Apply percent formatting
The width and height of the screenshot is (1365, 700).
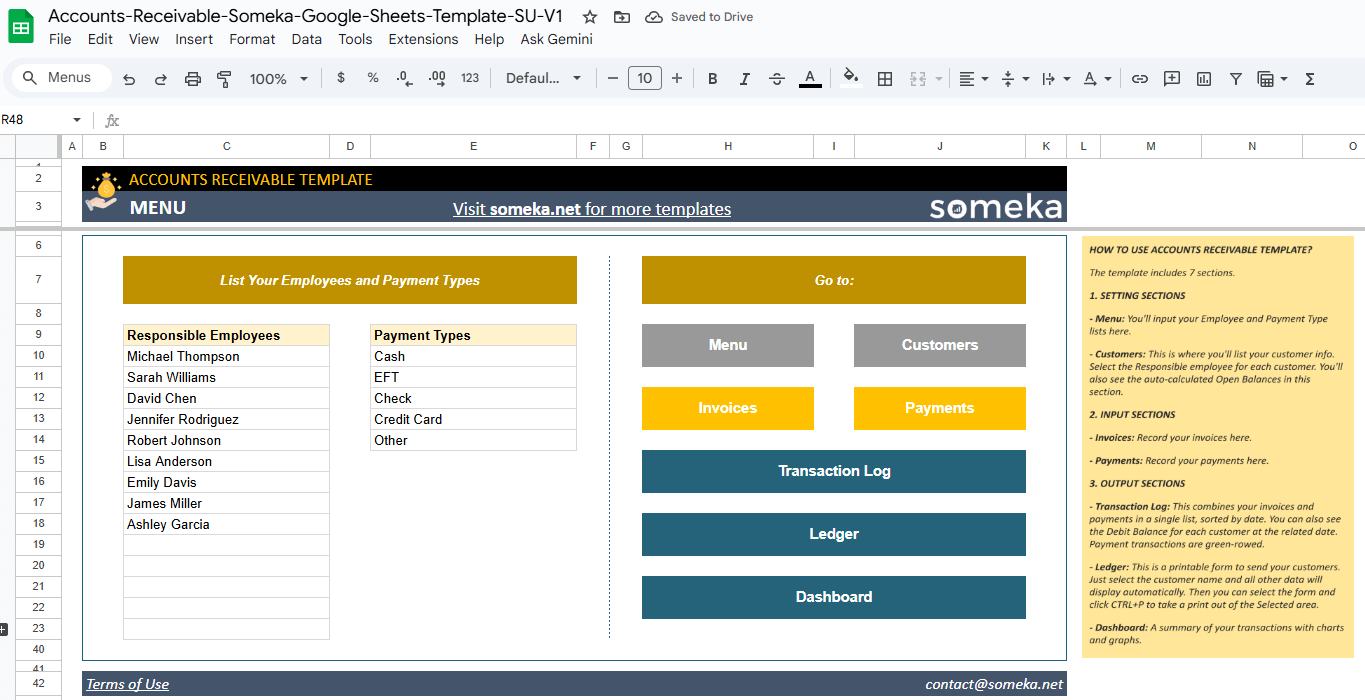[x=372, y=77]
